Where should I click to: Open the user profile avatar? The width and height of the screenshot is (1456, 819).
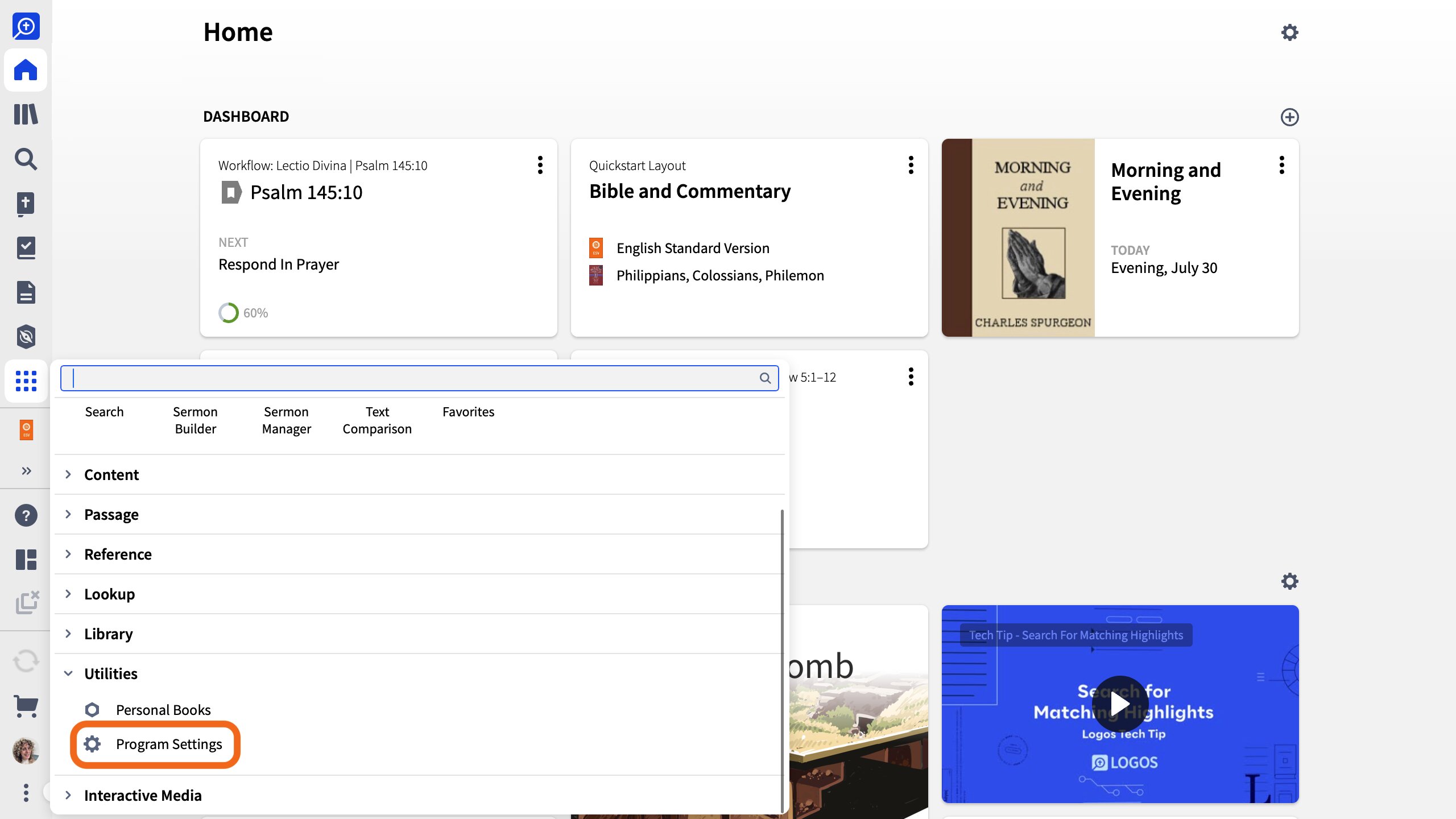(x=26, y=751)
